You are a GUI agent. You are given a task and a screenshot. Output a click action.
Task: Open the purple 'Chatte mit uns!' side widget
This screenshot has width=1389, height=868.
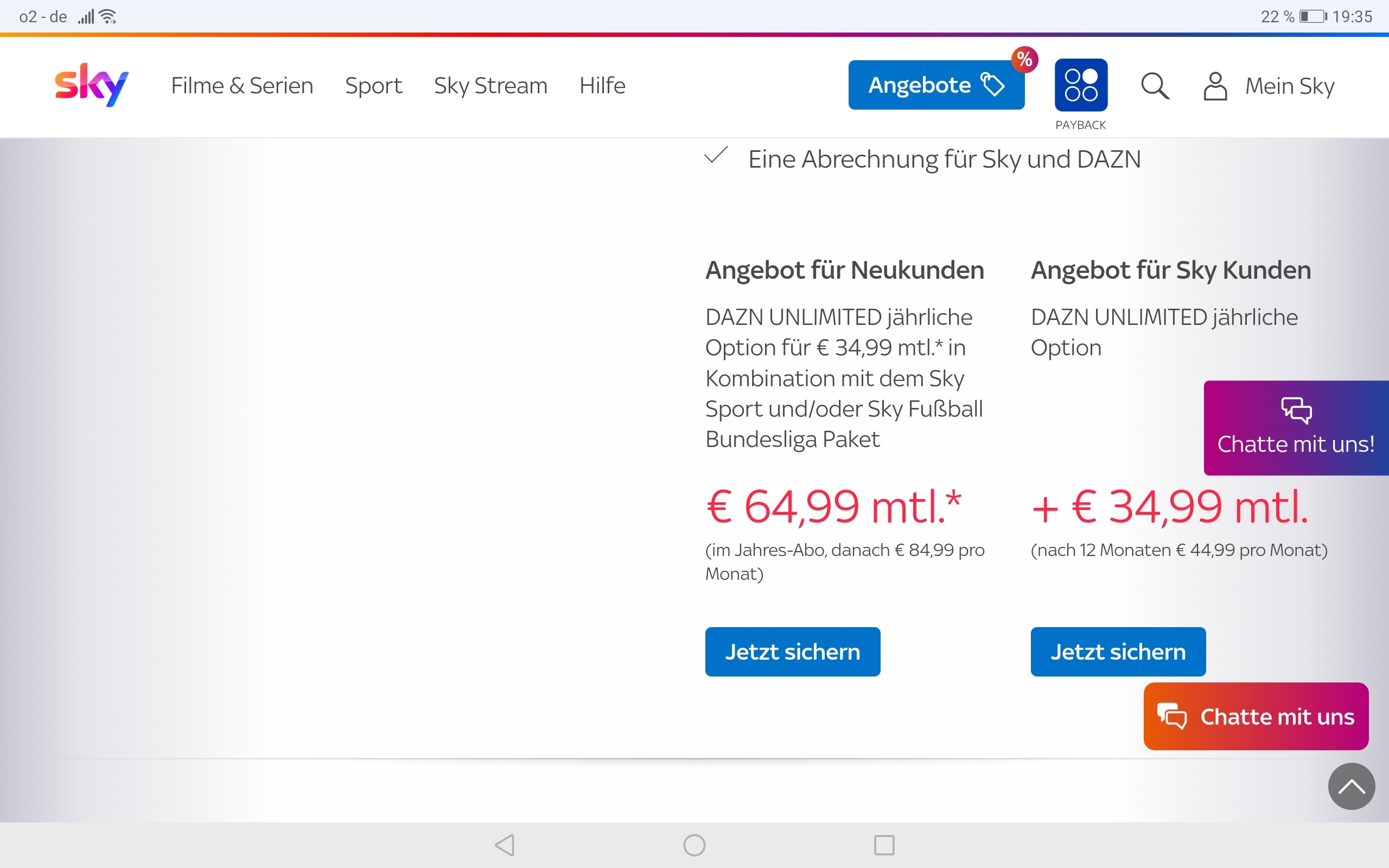click(1296, 427)
